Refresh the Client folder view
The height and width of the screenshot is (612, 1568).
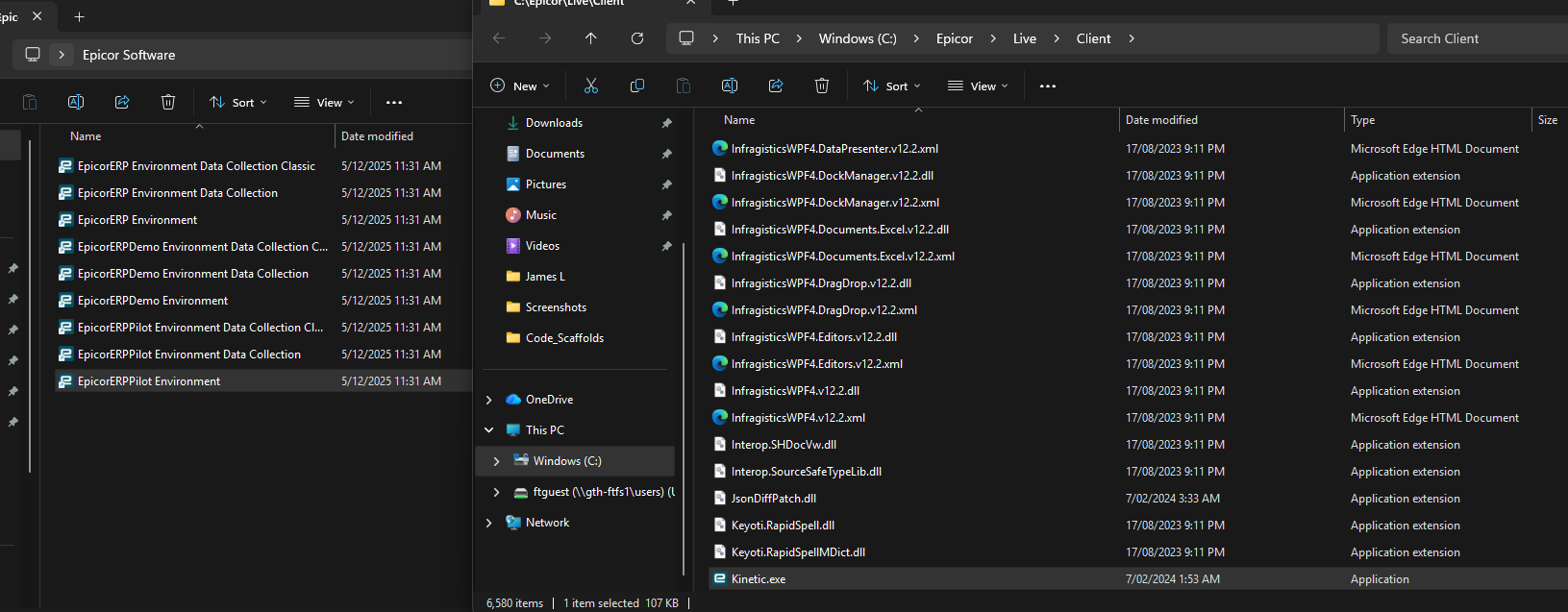(x=636, y=38)
